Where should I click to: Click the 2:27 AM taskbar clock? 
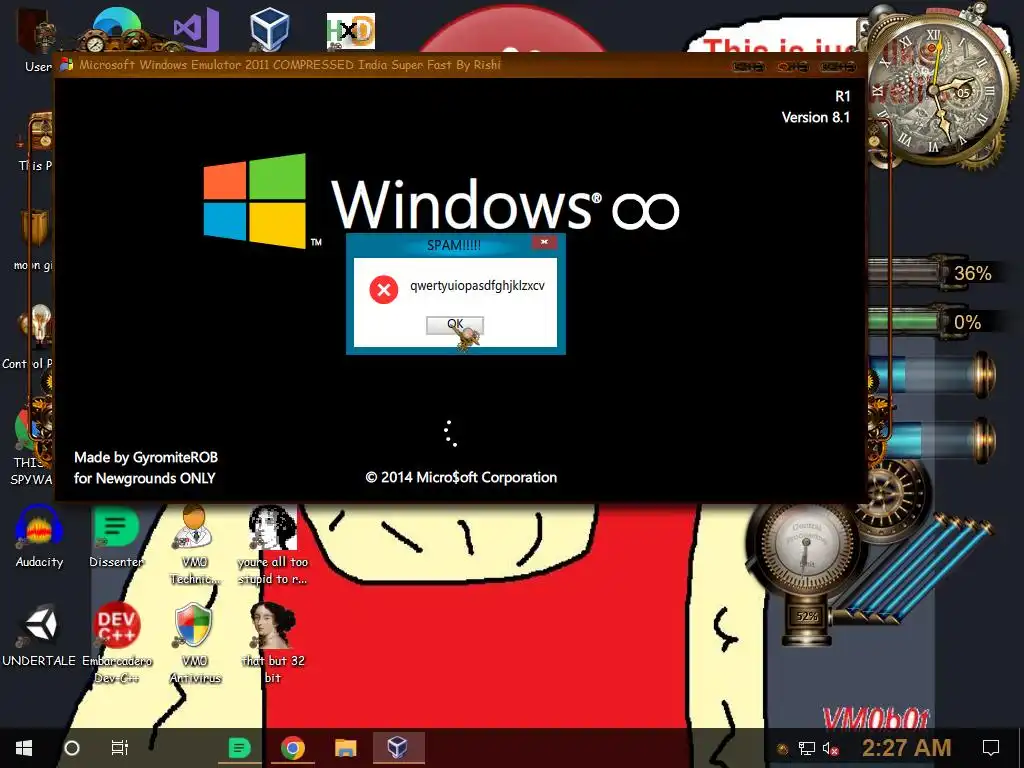[x=906, y=748]
